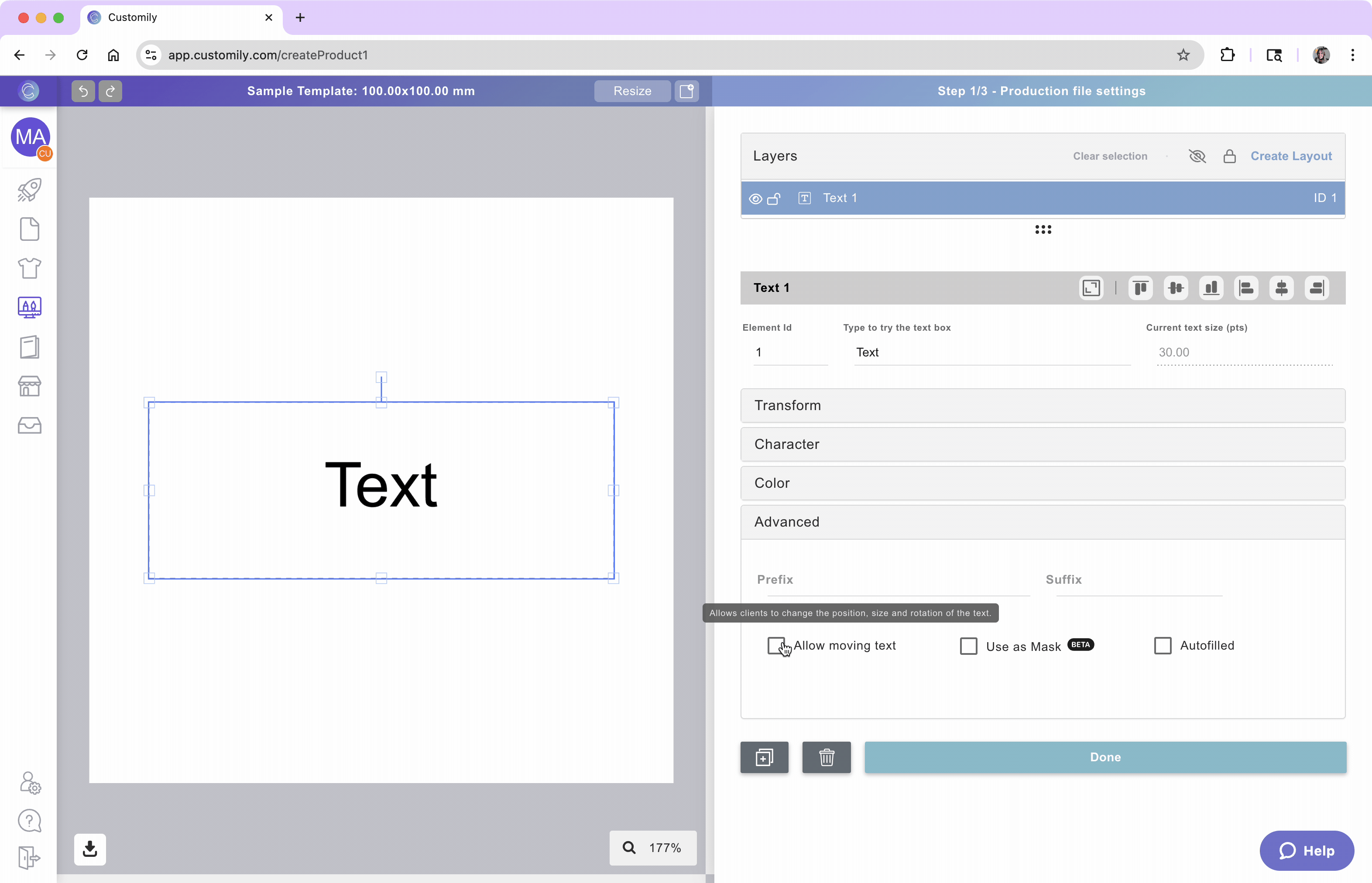Delete the element using the trash icon

tap(826, 757)
